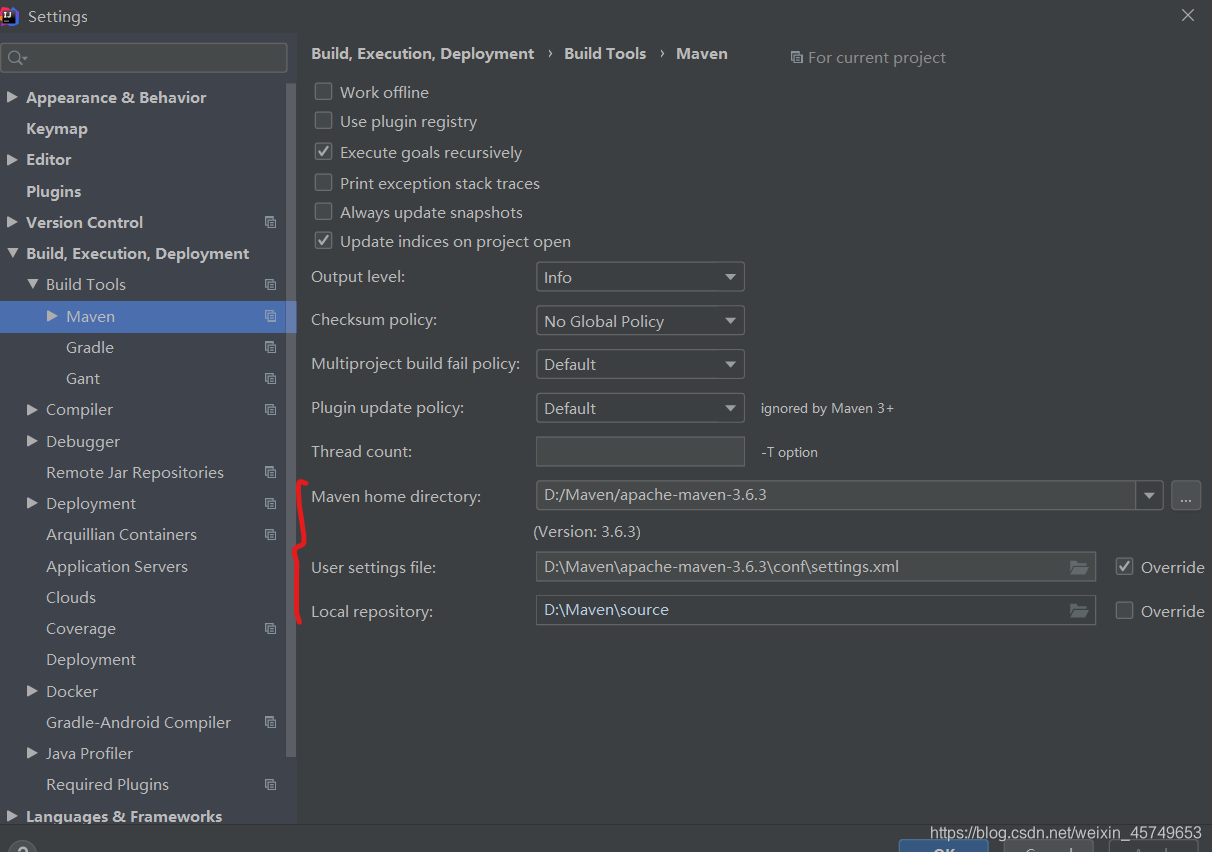Viewport: 1212px width, 852px height.
Task: Expand the Debugger node
Action: coord(32,441)
